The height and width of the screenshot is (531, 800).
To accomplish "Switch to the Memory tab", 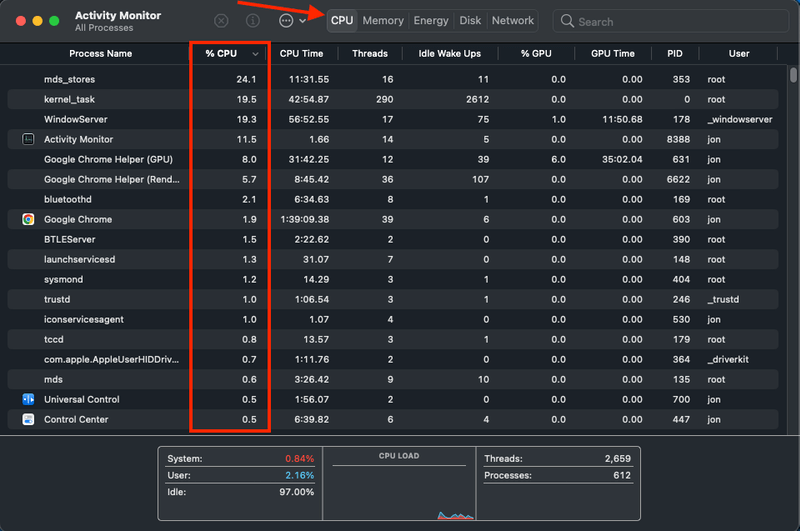I will click(x=383, y=21).
